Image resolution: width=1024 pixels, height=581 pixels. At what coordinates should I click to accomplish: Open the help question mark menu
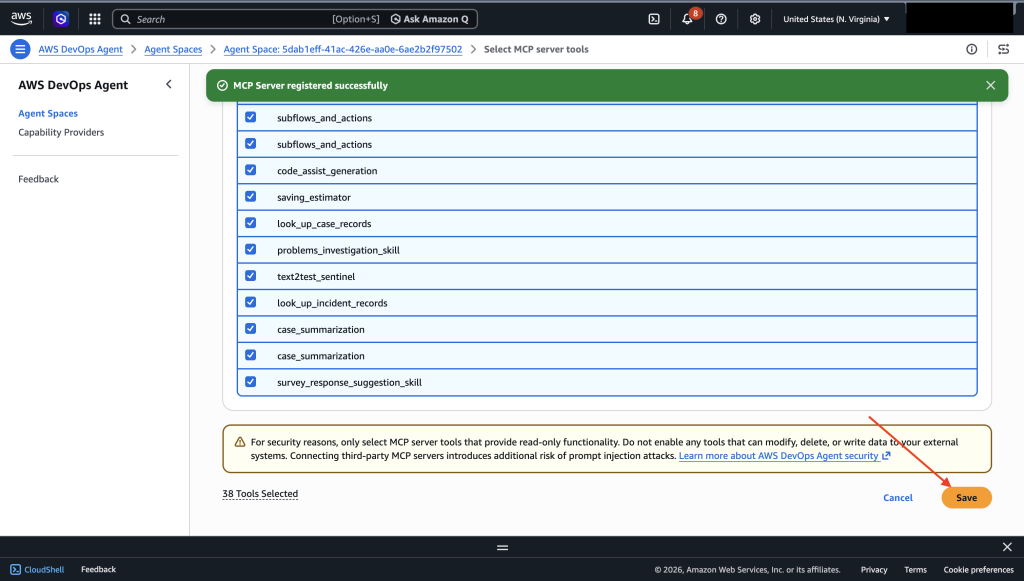pos(721,19)
